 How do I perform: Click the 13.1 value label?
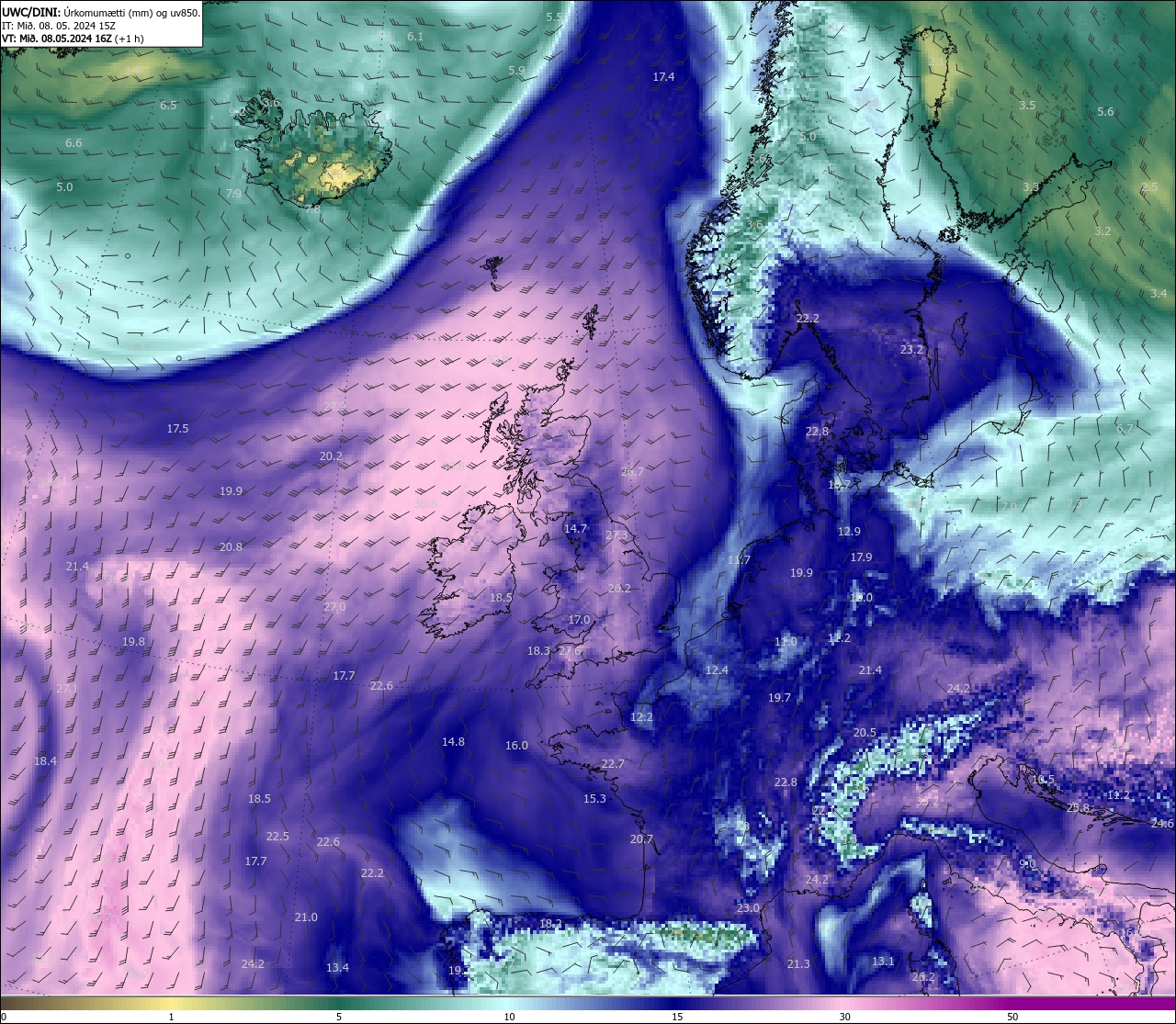tap(883, 962)
